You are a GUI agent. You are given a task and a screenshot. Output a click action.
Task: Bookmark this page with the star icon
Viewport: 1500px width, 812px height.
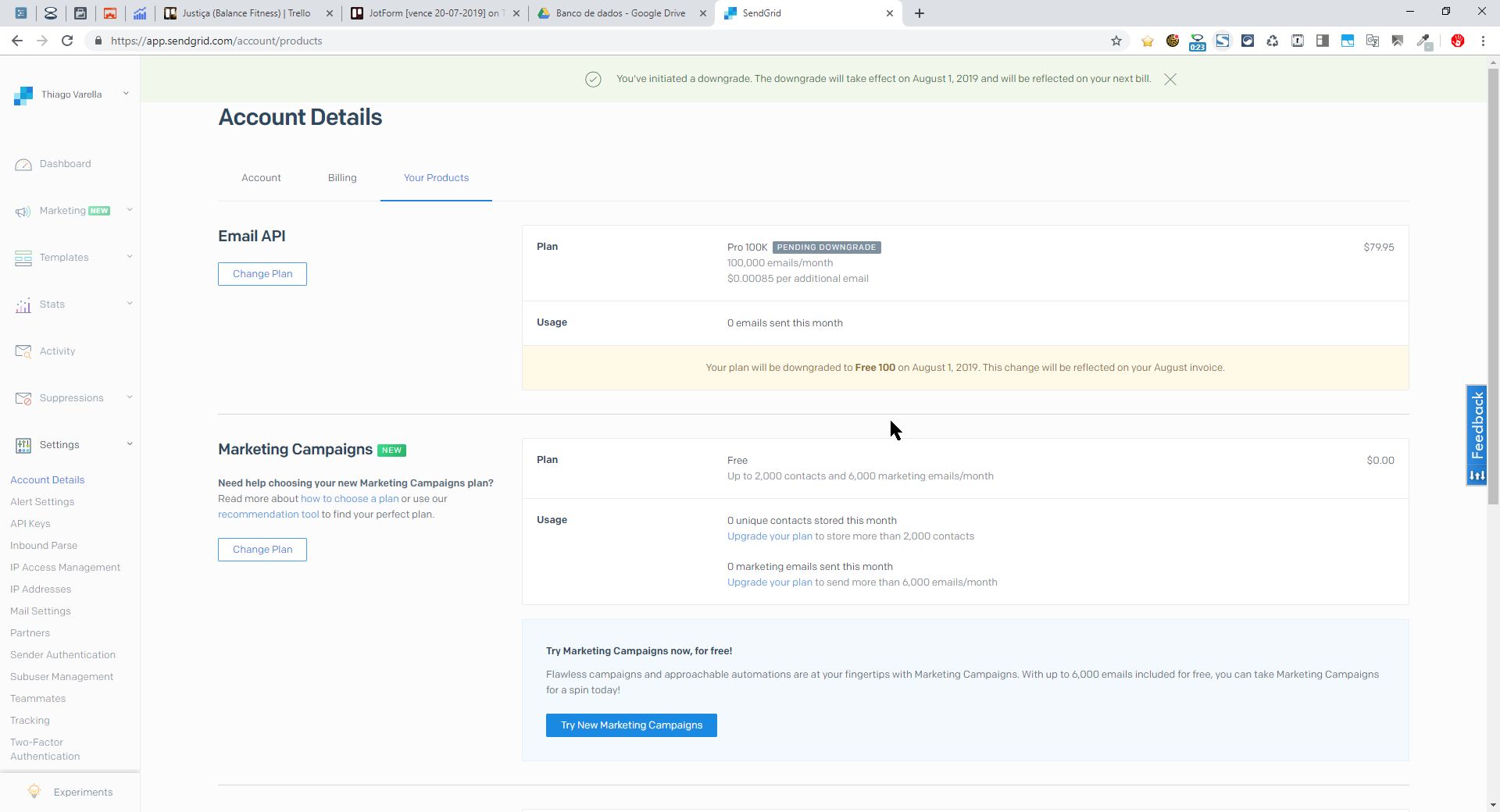click(x=1116, y=41)
